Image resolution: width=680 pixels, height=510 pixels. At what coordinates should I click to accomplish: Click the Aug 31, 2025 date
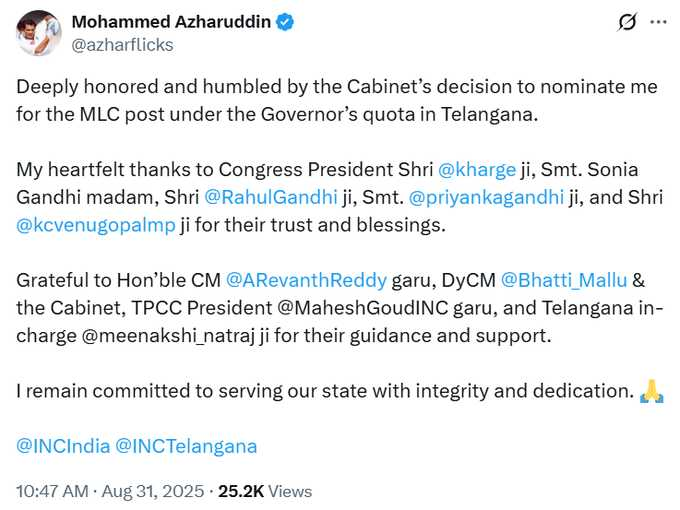pyautogui.click(x=152, y=491)
